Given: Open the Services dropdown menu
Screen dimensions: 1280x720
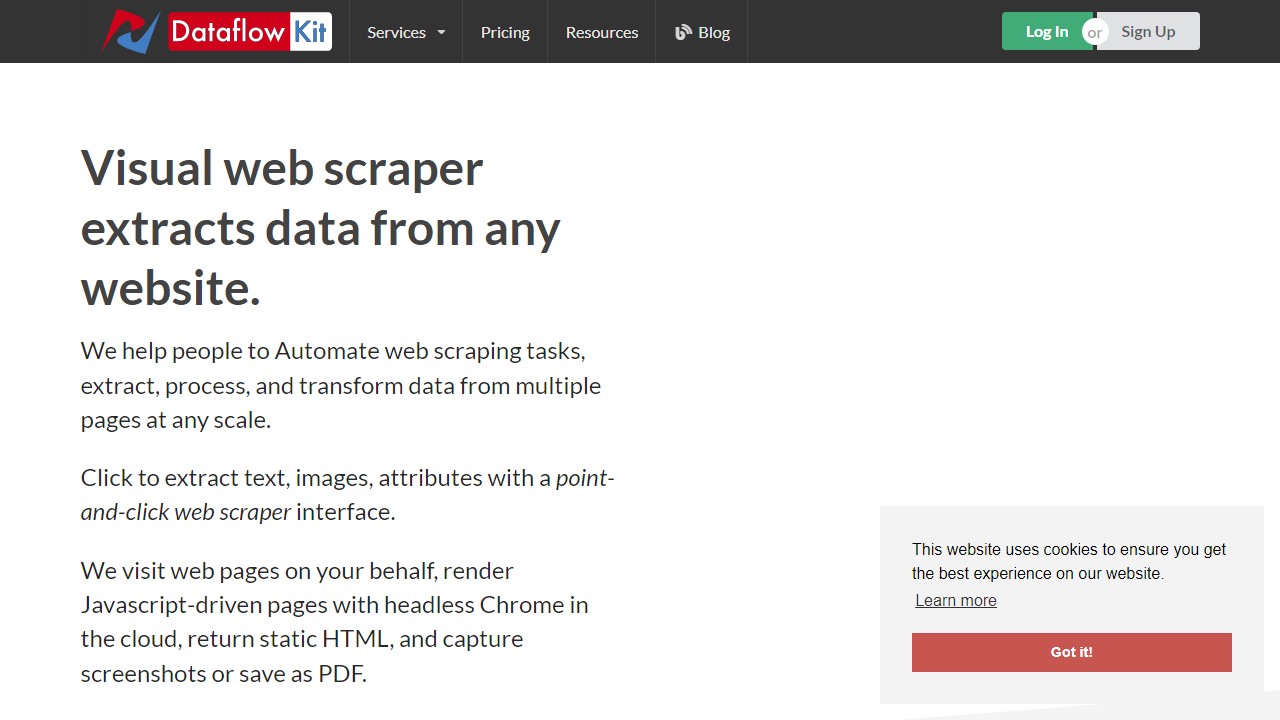Looking at the screenshot, I should click(406, 32).
